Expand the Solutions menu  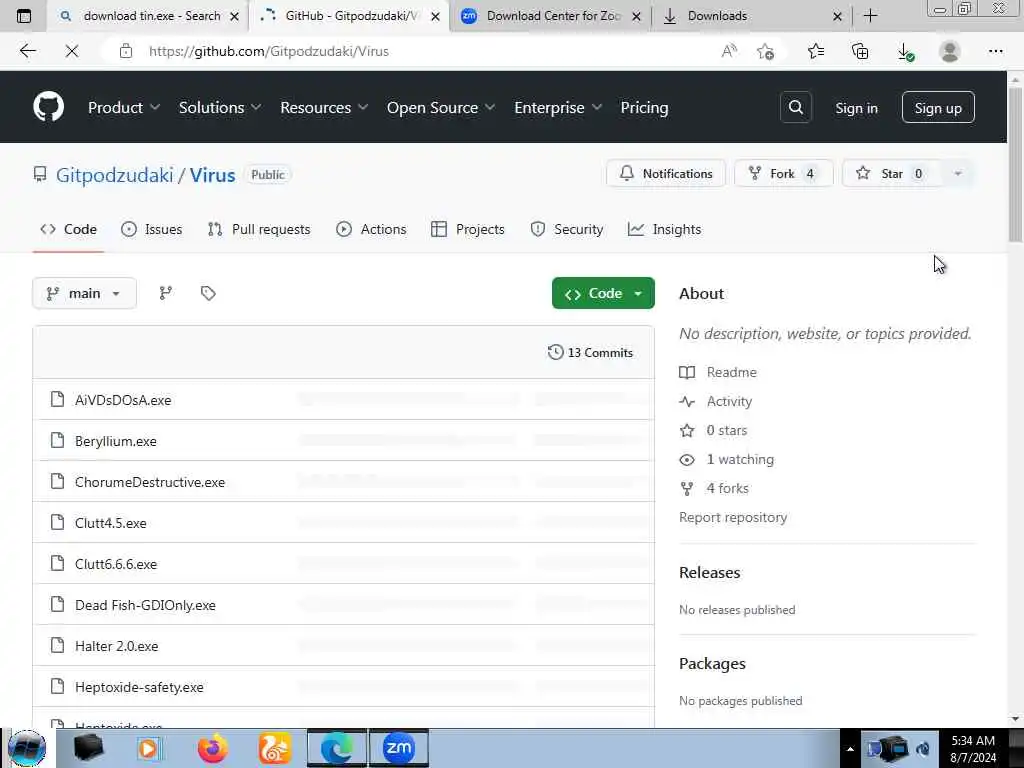click(220, 108)
